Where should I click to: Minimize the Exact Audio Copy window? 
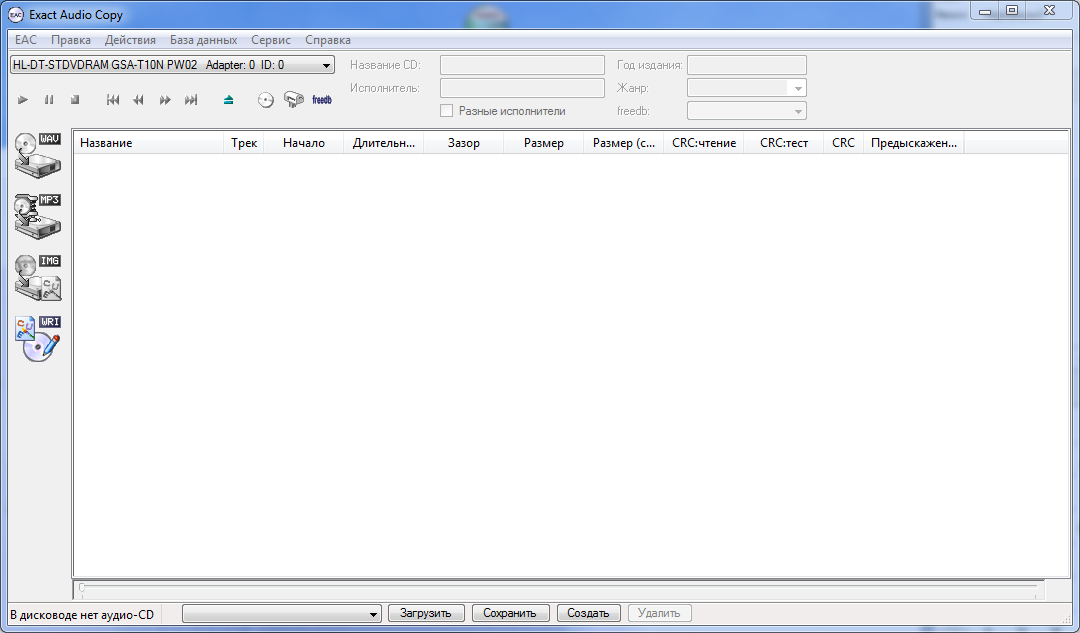point(985,11)
